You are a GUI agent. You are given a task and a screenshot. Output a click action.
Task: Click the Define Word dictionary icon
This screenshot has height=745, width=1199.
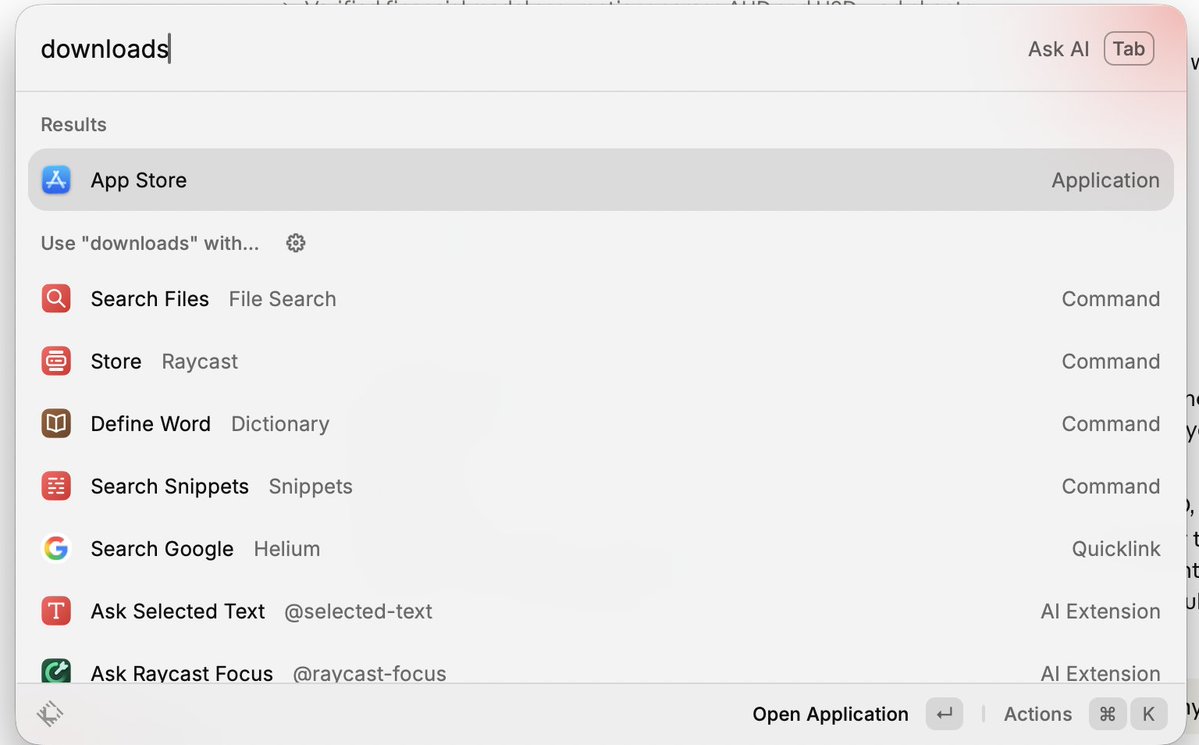[56, 423]
